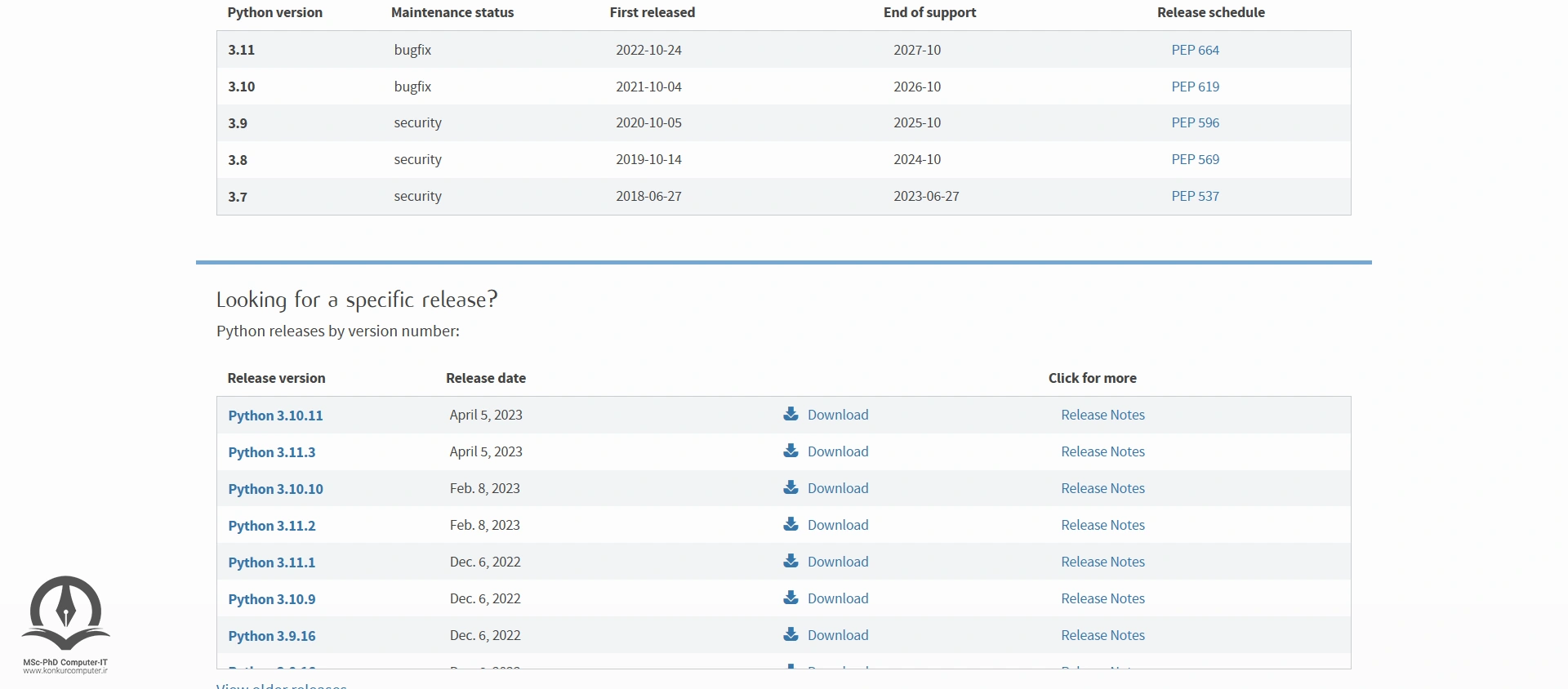Select the 3.11 version cell
Viewport: 1568px width, 689px height.
241,50
